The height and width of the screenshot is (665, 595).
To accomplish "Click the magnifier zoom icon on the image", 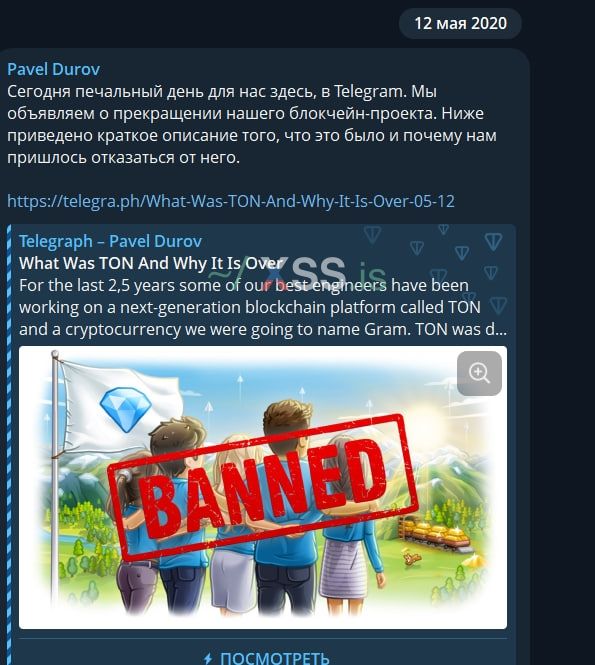I will (x=479, y=373).
